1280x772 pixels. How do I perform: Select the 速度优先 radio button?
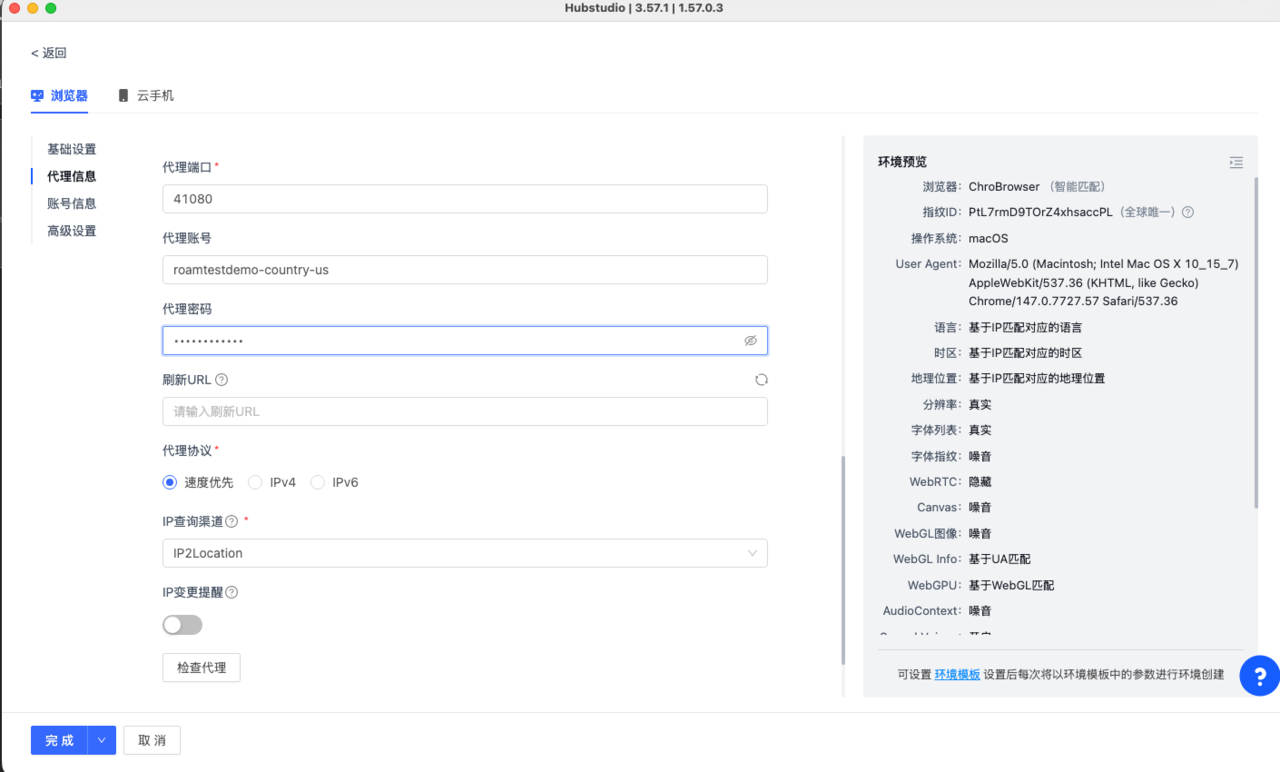pos(169,482)
